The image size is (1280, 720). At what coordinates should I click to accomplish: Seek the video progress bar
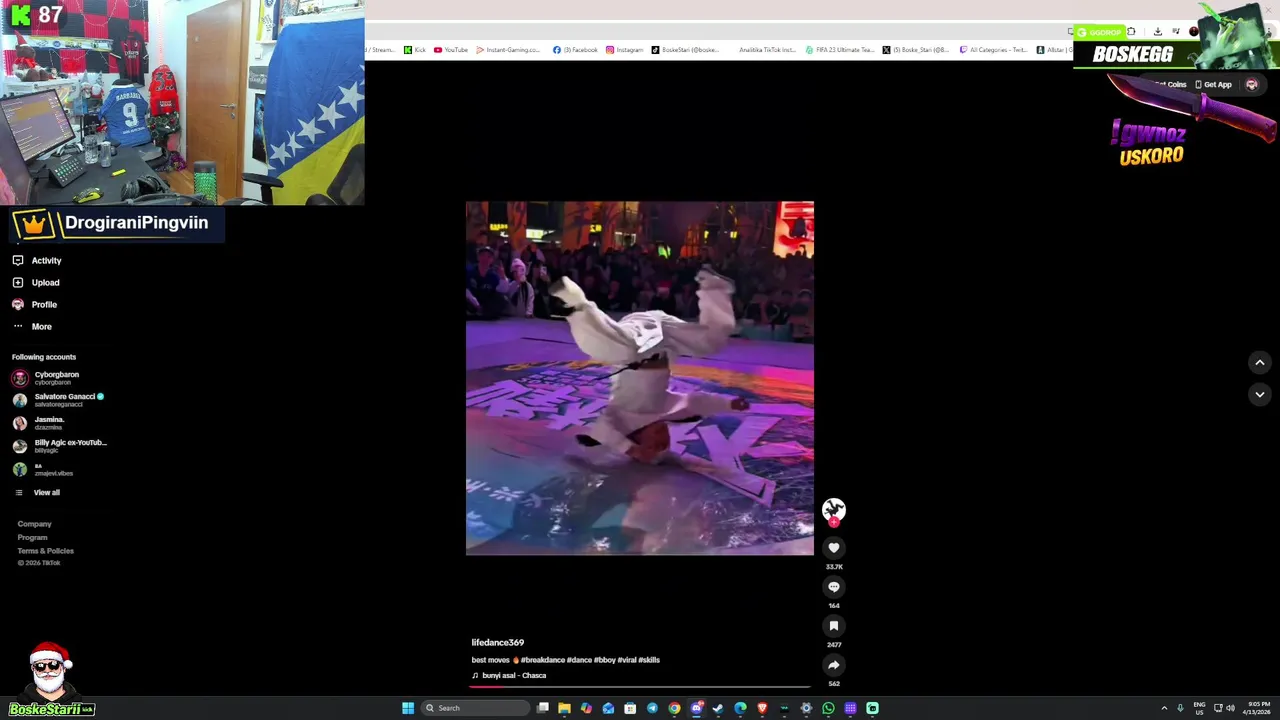click(640, 687)
